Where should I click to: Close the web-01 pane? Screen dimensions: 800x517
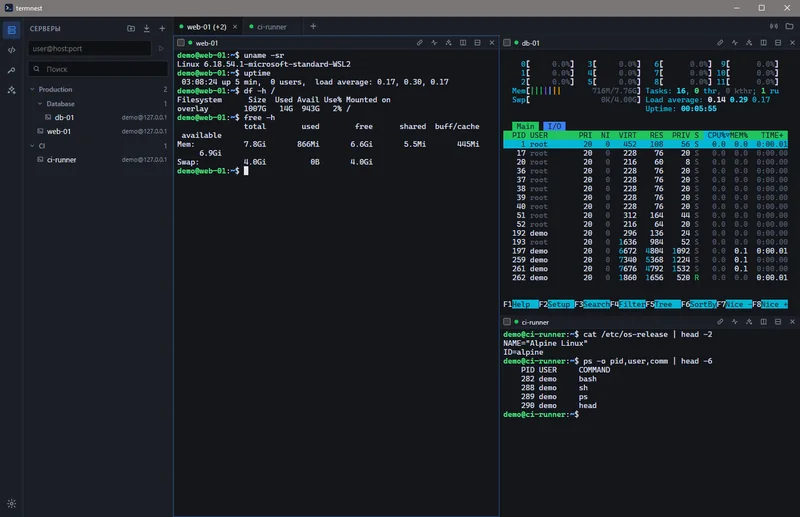tap(492, 43)
